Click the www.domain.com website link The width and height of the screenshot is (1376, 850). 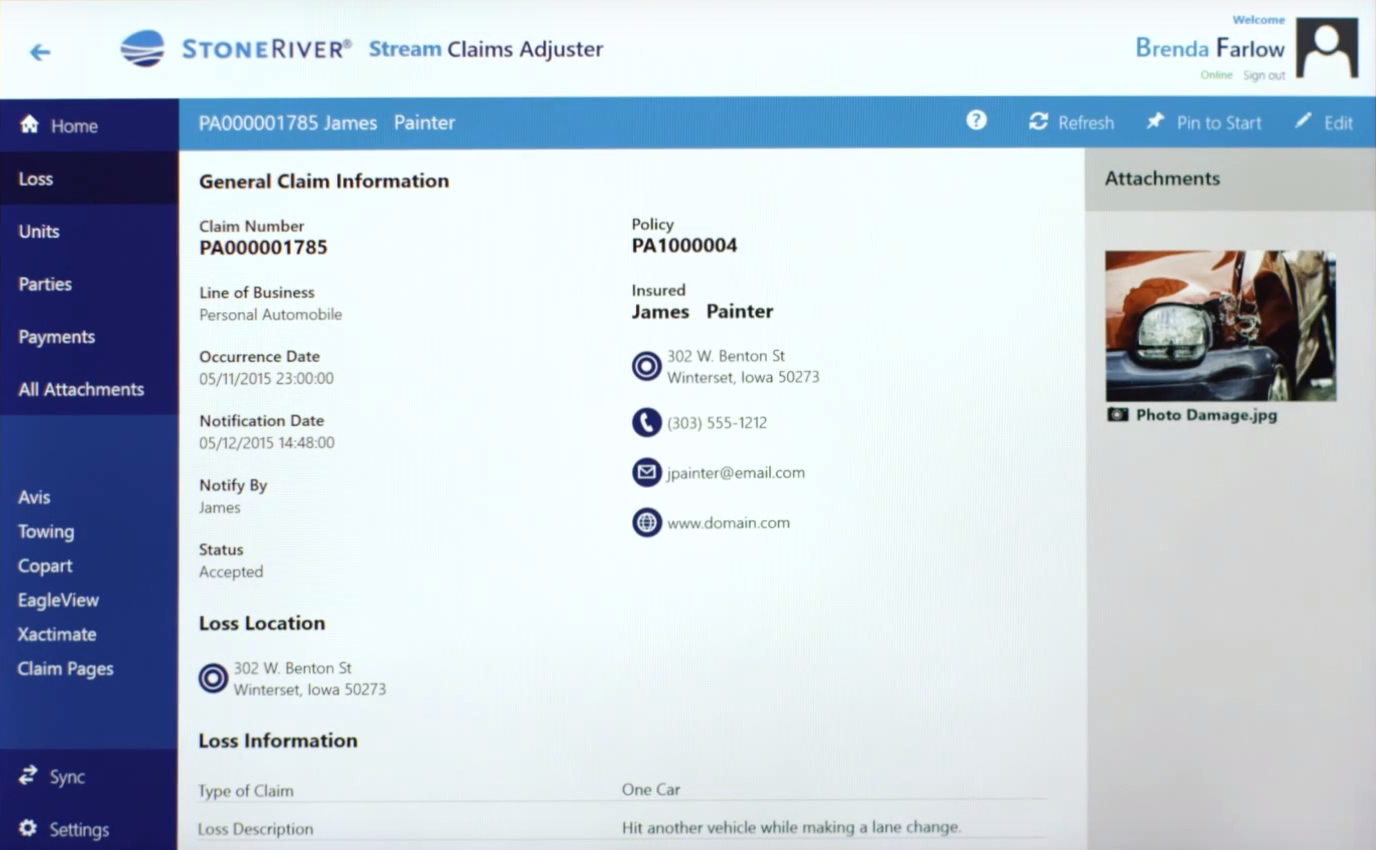[728, 522]
